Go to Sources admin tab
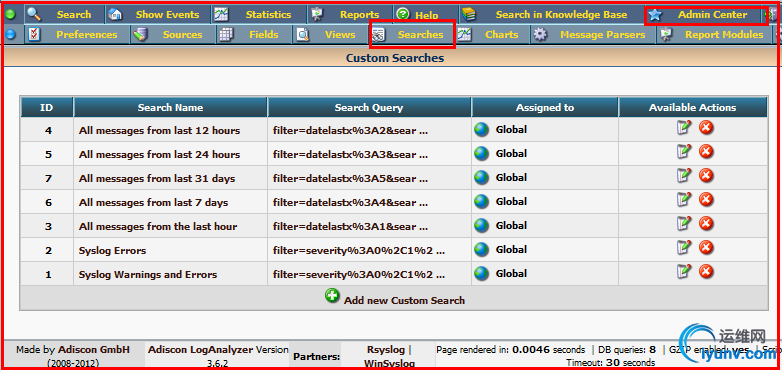The width and height of the screenshot is (782, 370). coord(183,35)
